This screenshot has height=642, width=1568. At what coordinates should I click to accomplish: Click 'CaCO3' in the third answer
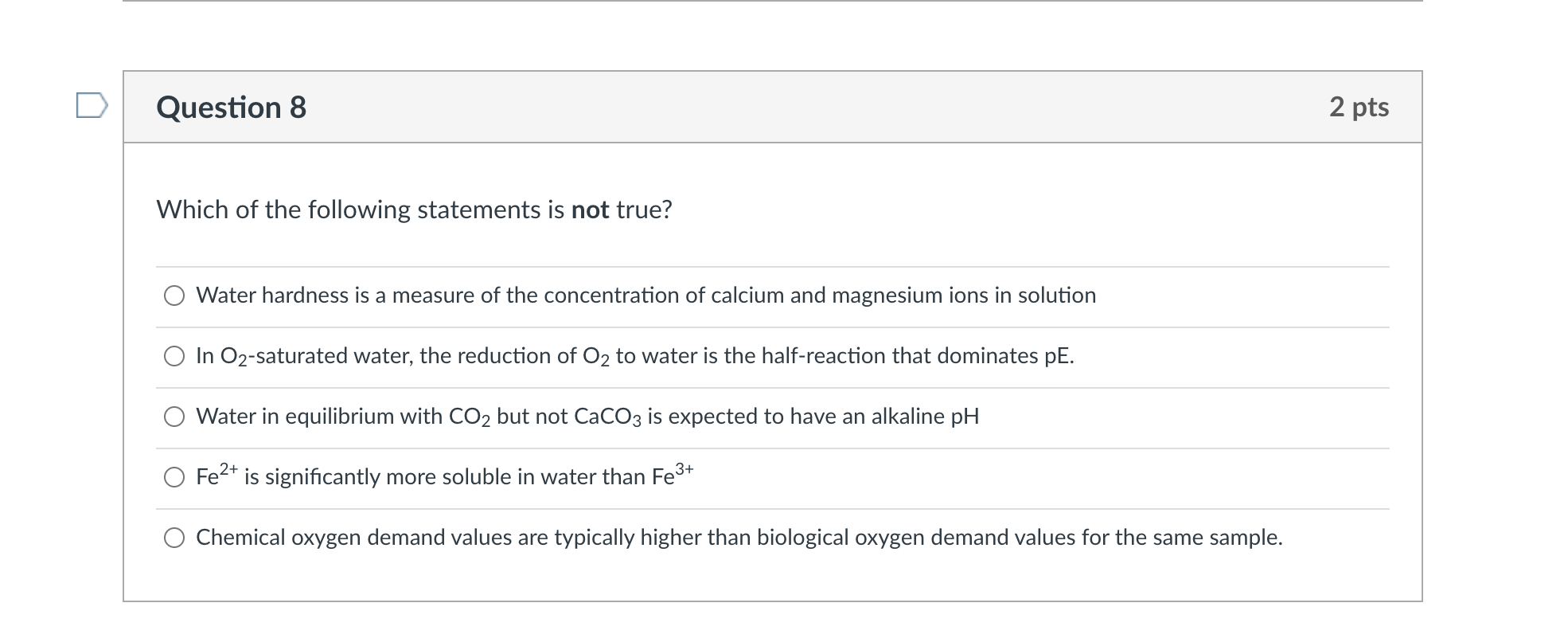607,417
